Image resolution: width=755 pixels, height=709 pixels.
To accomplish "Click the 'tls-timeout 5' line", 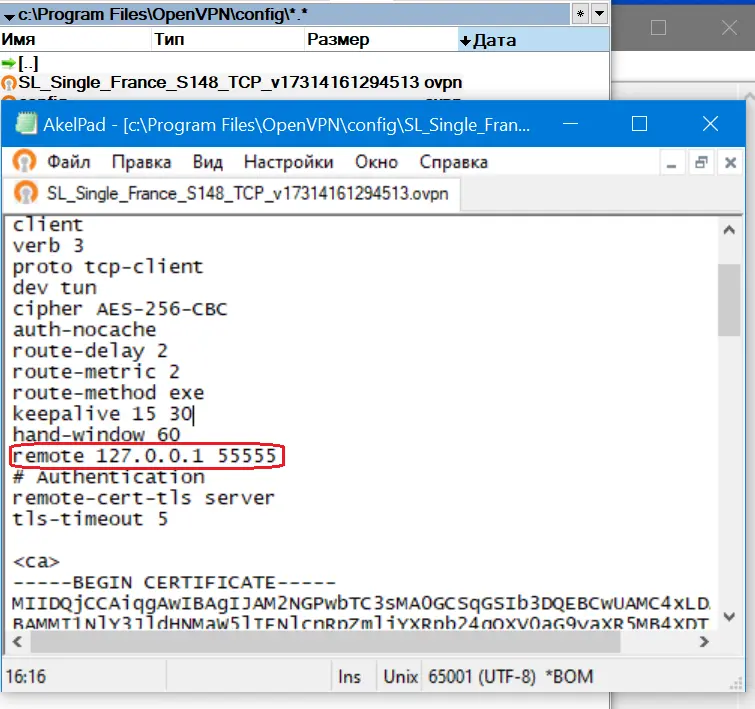I will 90,519.
